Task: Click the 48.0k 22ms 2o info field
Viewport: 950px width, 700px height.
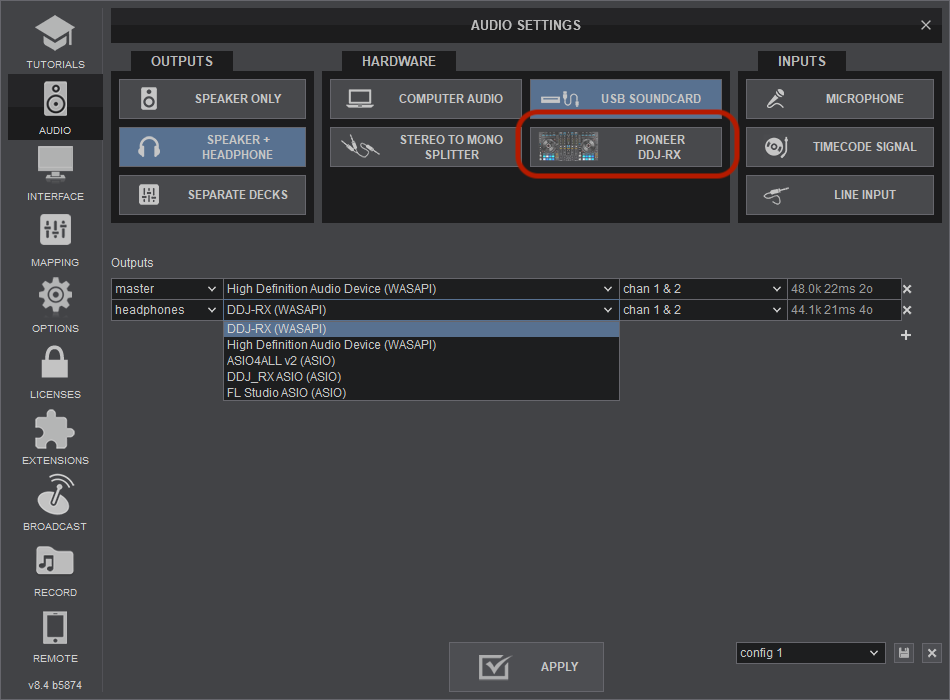Action: (844, 289)
